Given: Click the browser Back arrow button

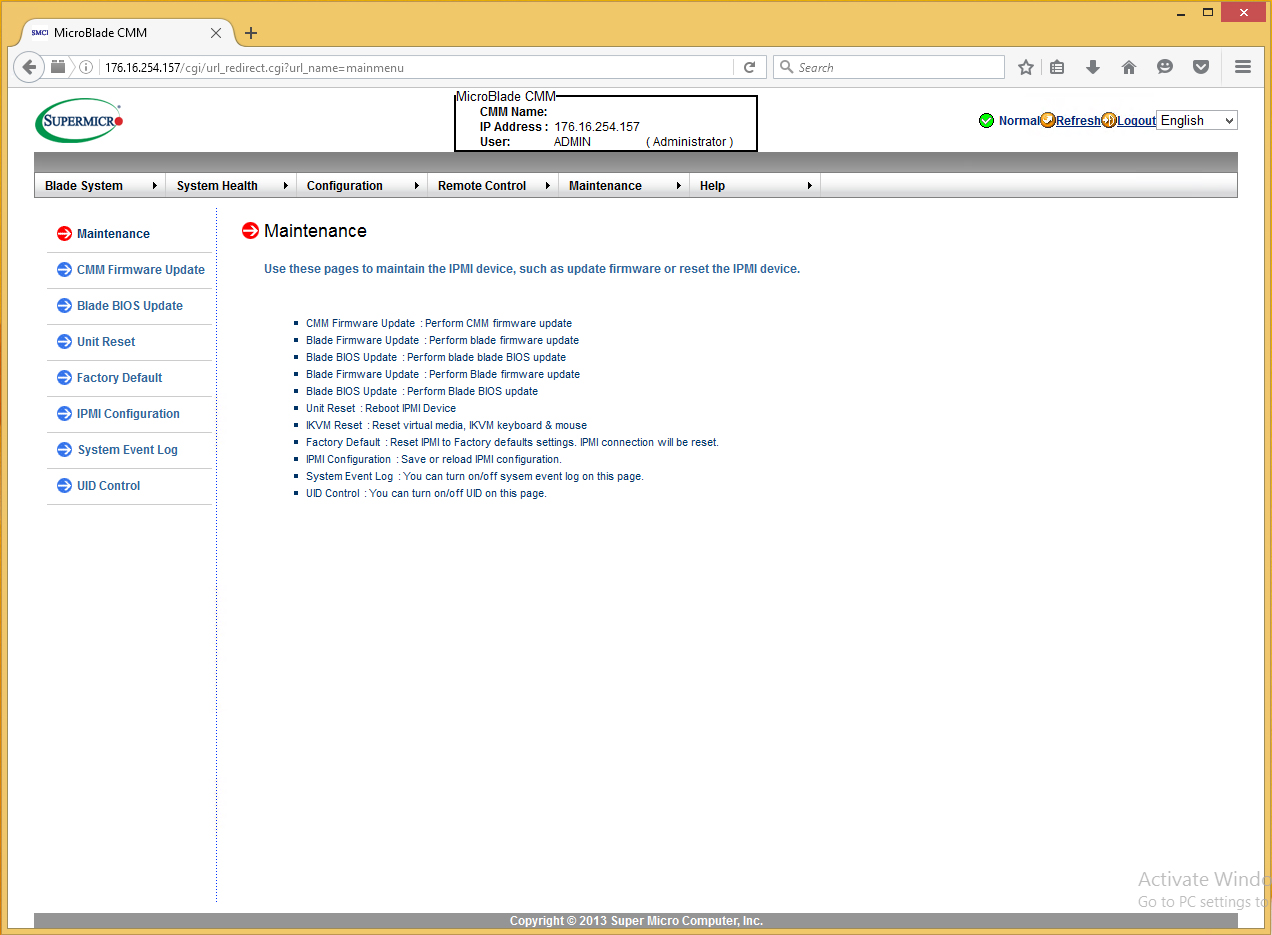Looking at the screenshot, I should [30, 67].
